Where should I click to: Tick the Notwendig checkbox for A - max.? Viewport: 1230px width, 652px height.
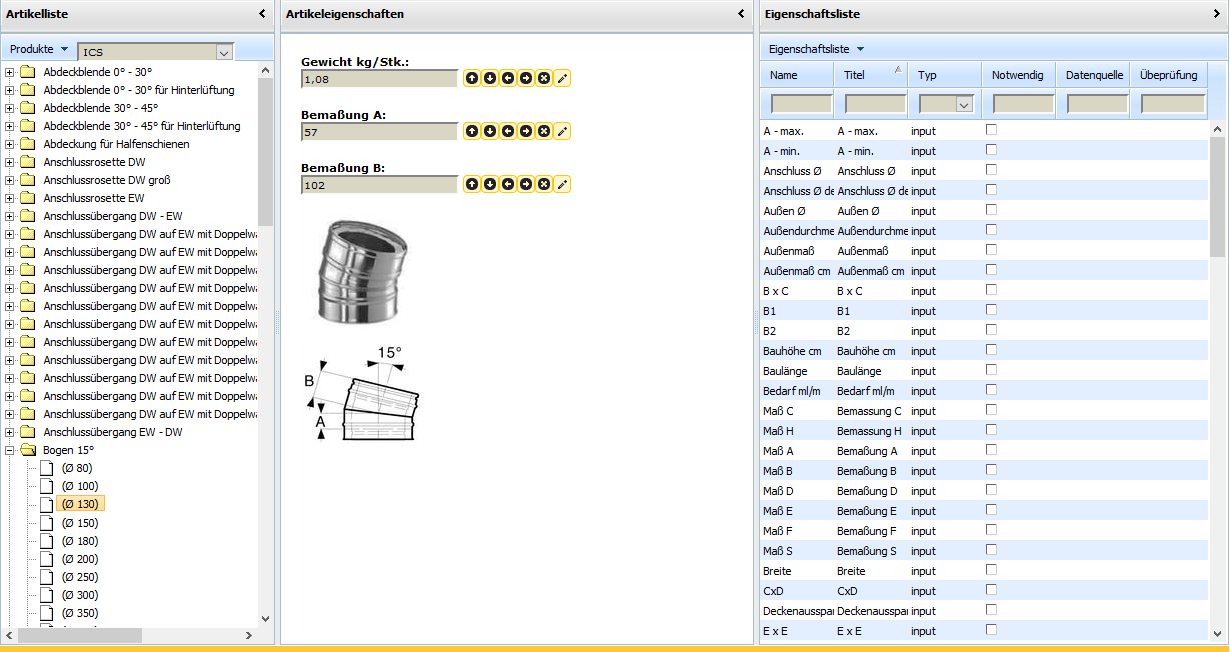coord(992,130)
